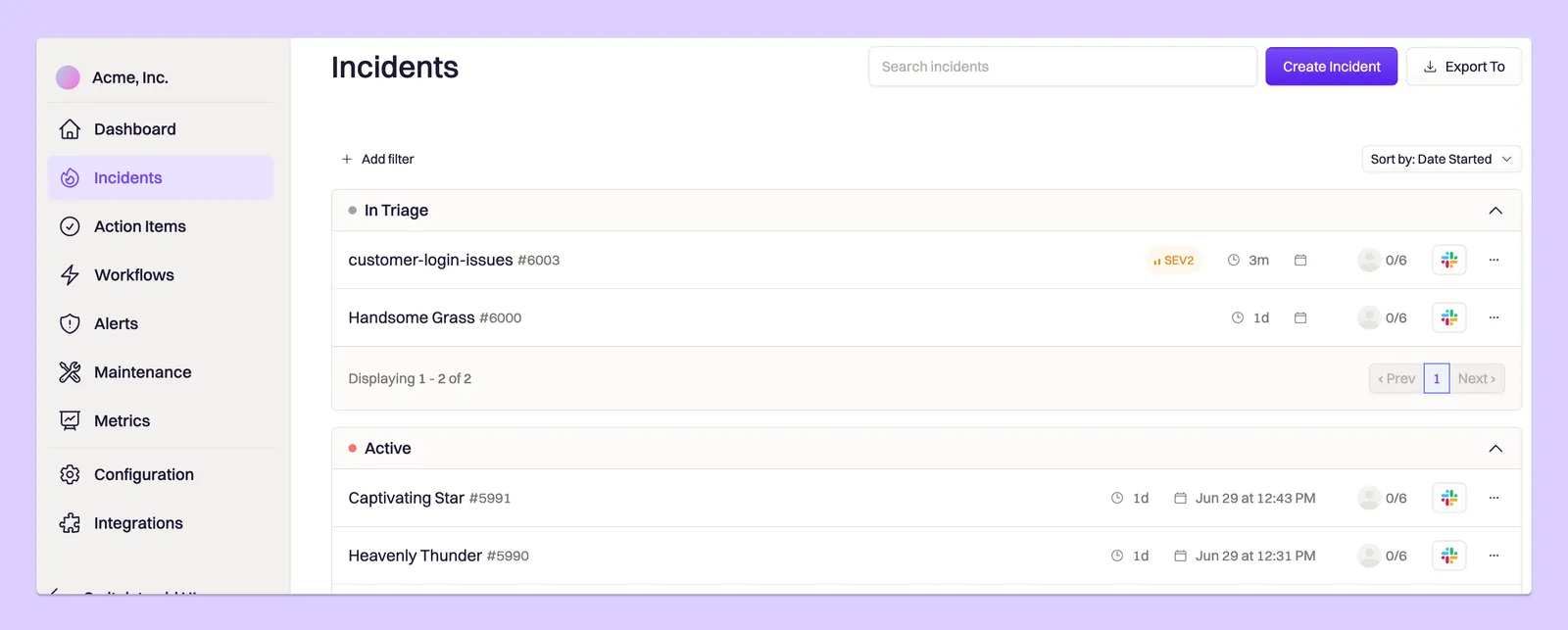Viewport: 1568px width, 630px height.
Task: Click assignee avatar on customer-login-issues row
Action: (x=1369, y=260)
